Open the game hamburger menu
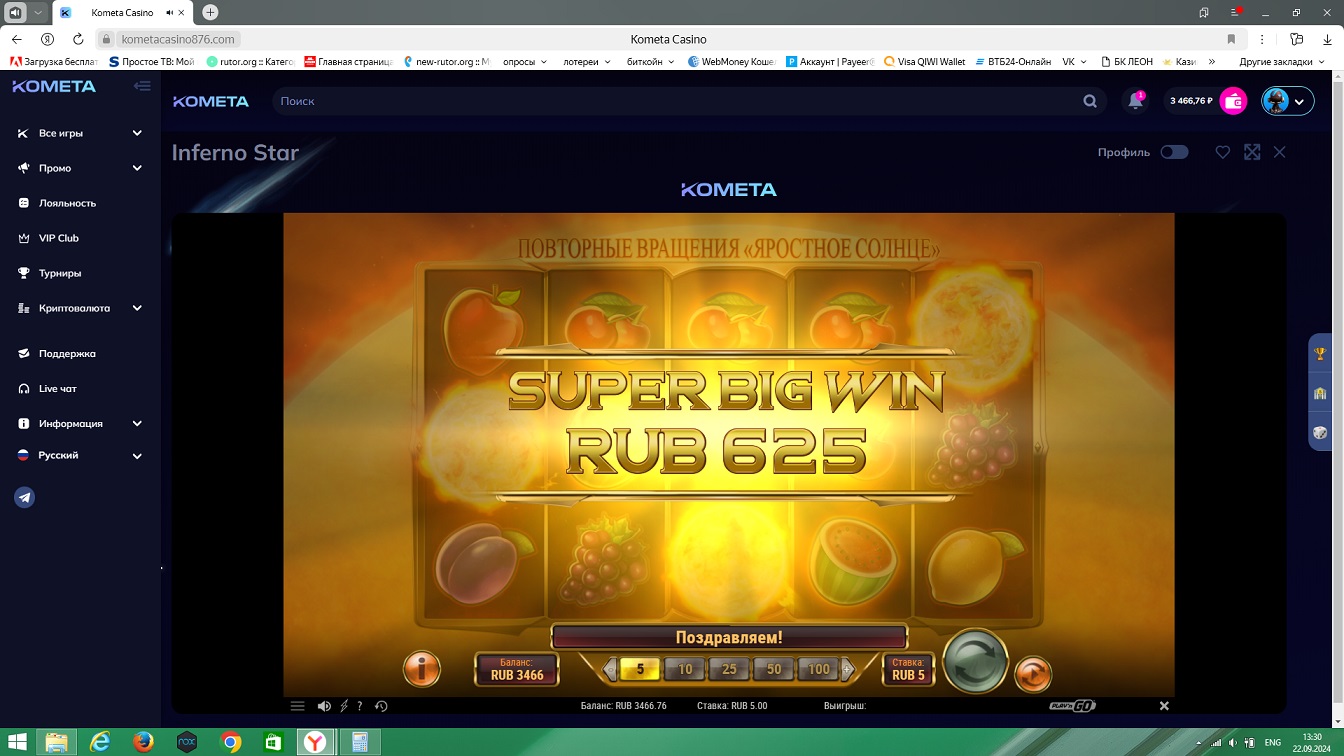The width and height of the screenshot is (1344, 756). (x=297, y=706)
